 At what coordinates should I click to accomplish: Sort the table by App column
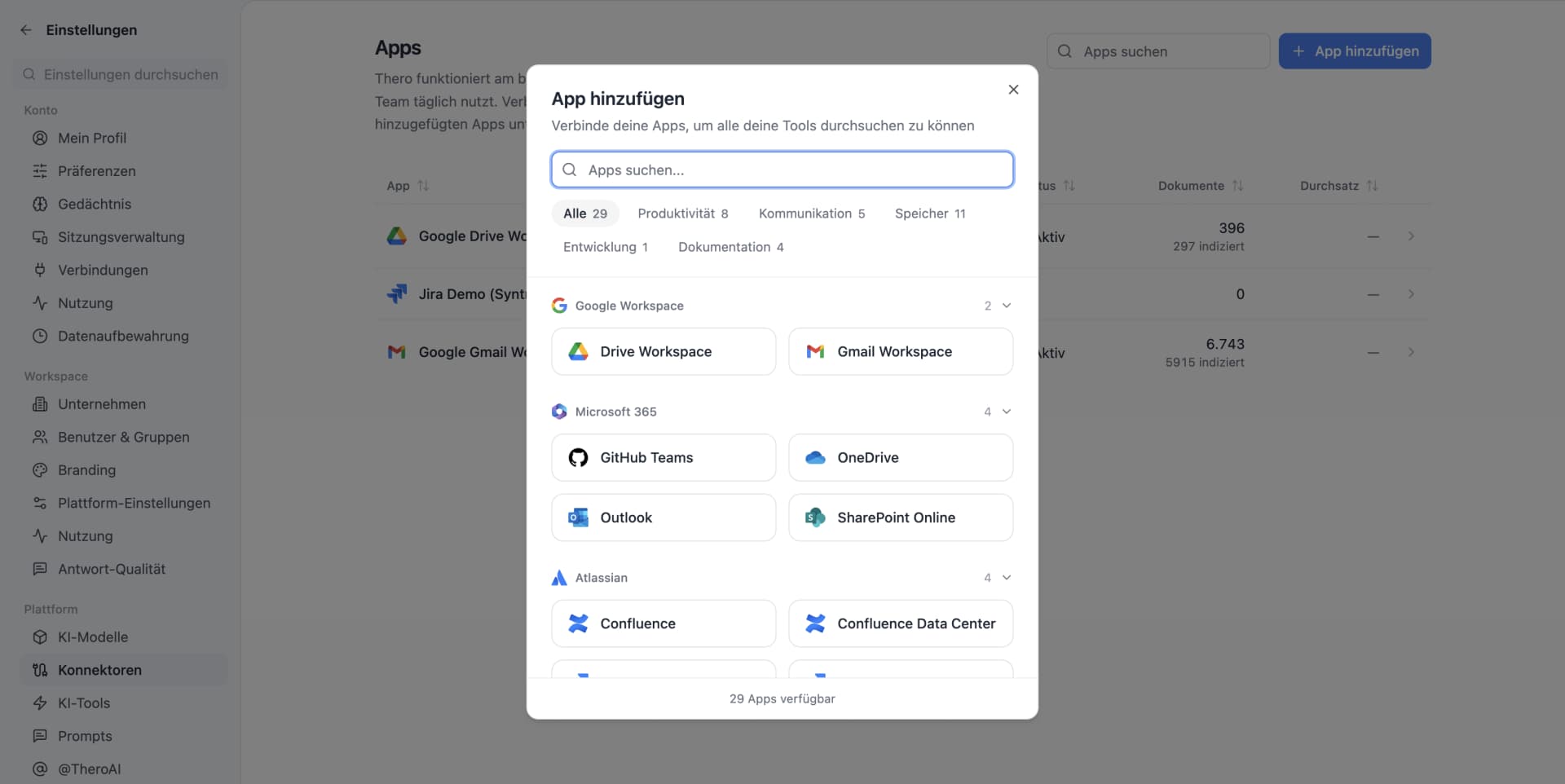coord(408,186)
